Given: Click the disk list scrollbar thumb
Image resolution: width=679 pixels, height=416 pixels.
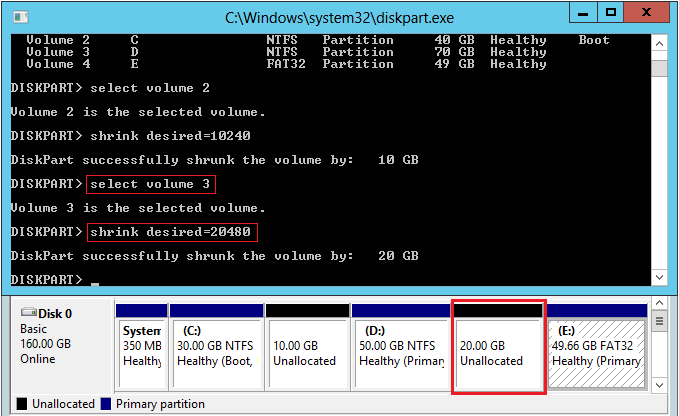Looking at the screenshot, I should point(659,322).
